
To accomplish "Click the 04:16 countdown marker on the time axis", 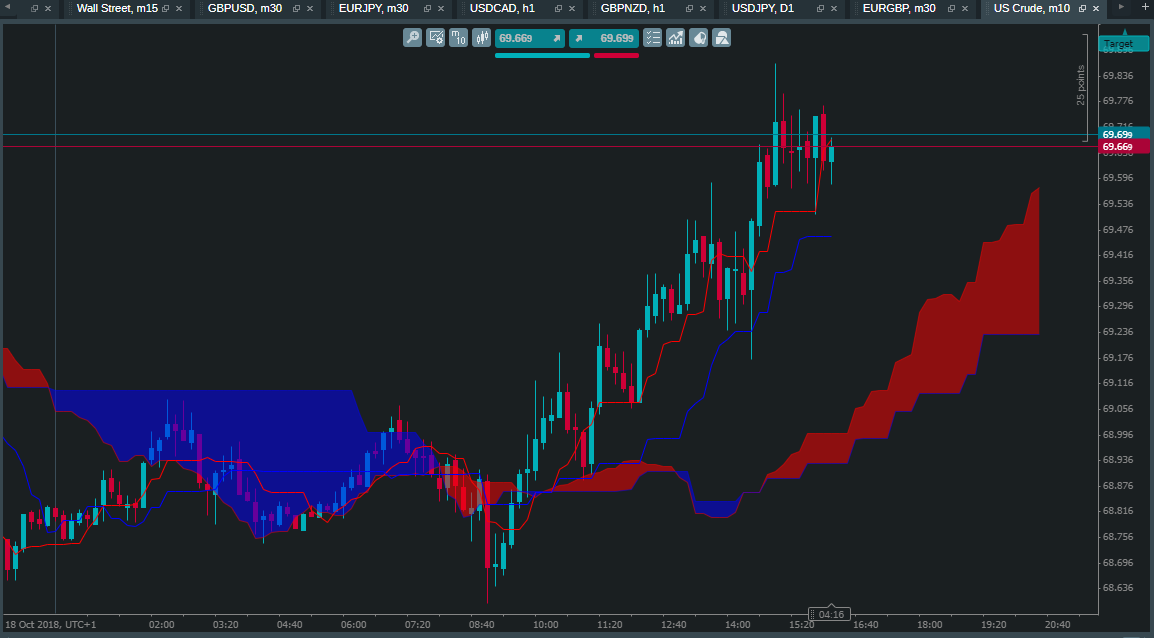I will 831,613.
